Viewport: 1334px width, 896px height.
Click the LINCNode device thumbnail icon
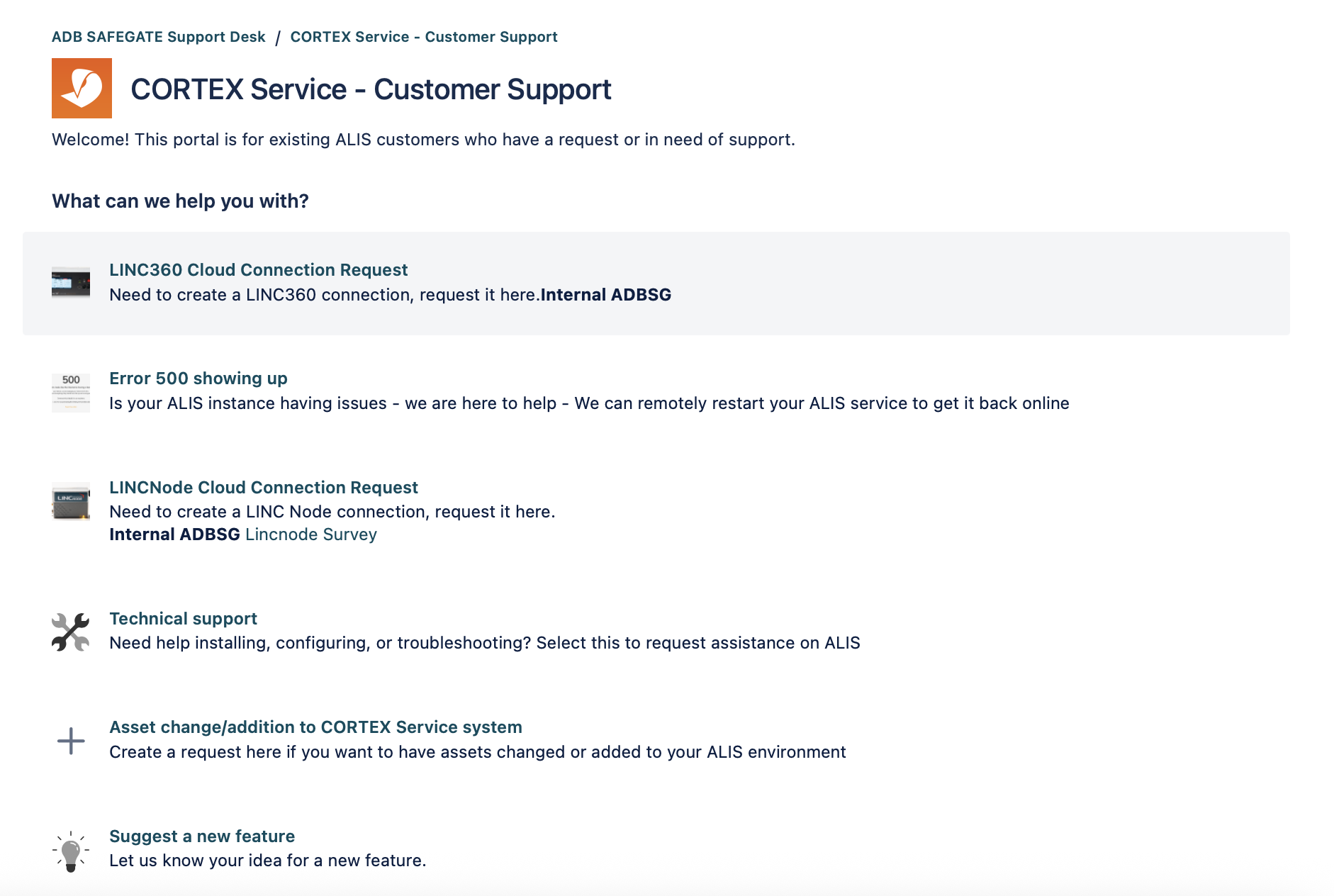[x=71, y=501]
